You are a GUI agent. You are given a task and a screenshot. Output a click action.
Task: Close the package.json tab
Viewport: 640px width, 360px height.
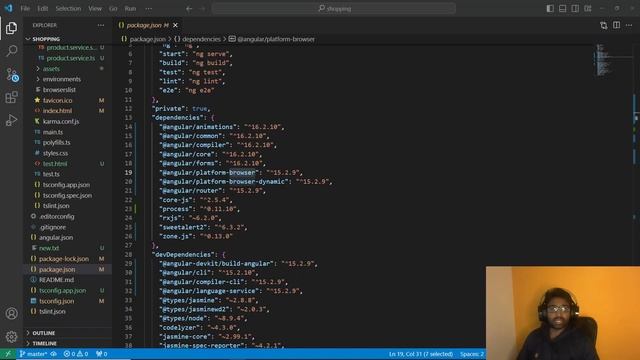coord(176,25)
